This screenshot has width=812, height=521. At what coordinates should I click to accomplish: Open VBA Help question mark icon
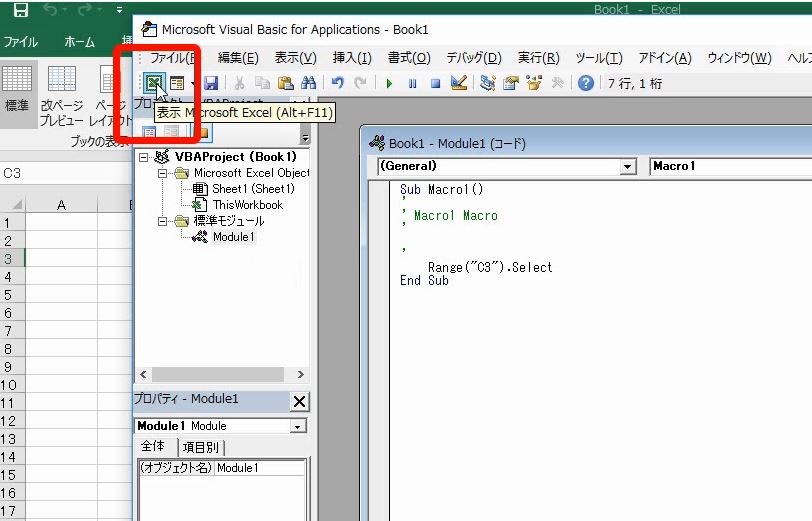point(586,83)
